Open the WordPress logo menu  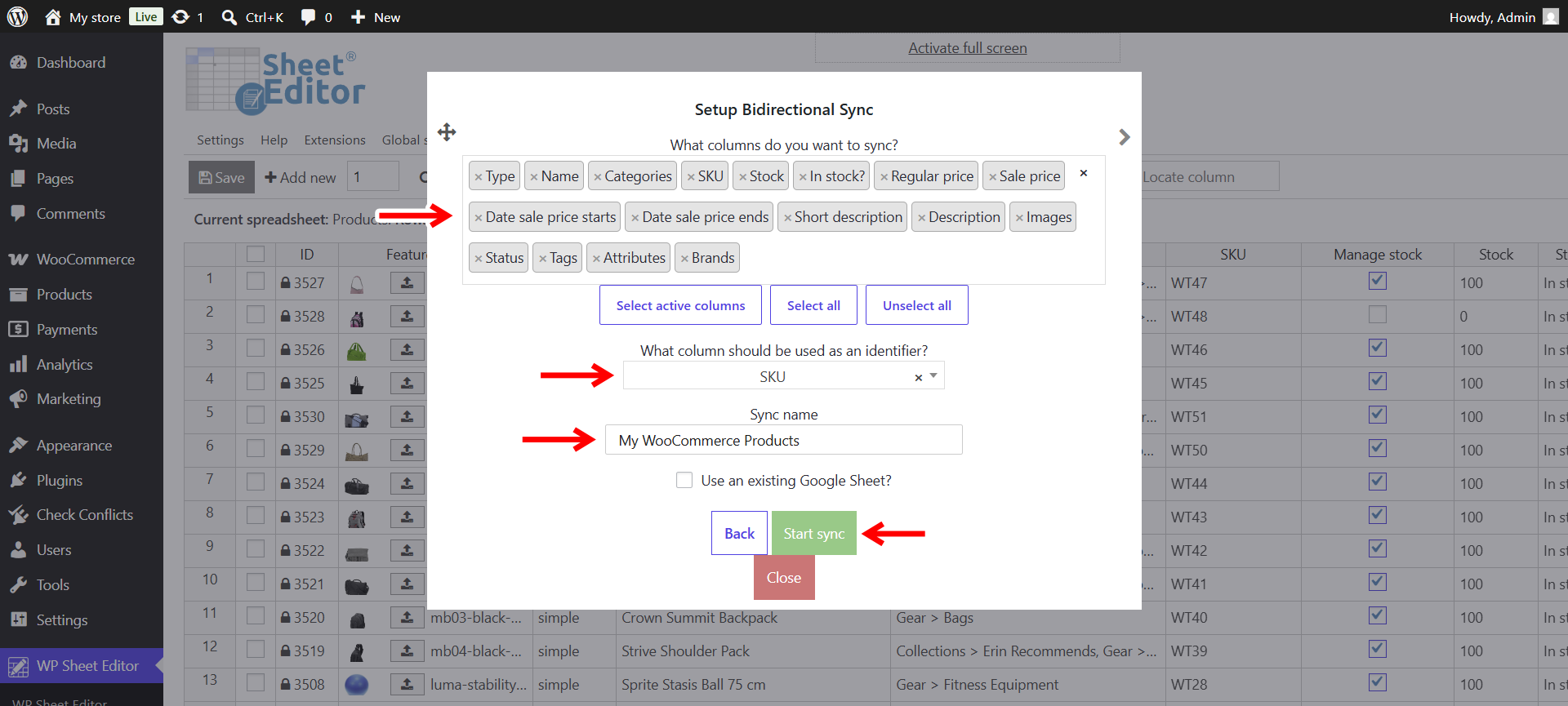click(17, 16)
